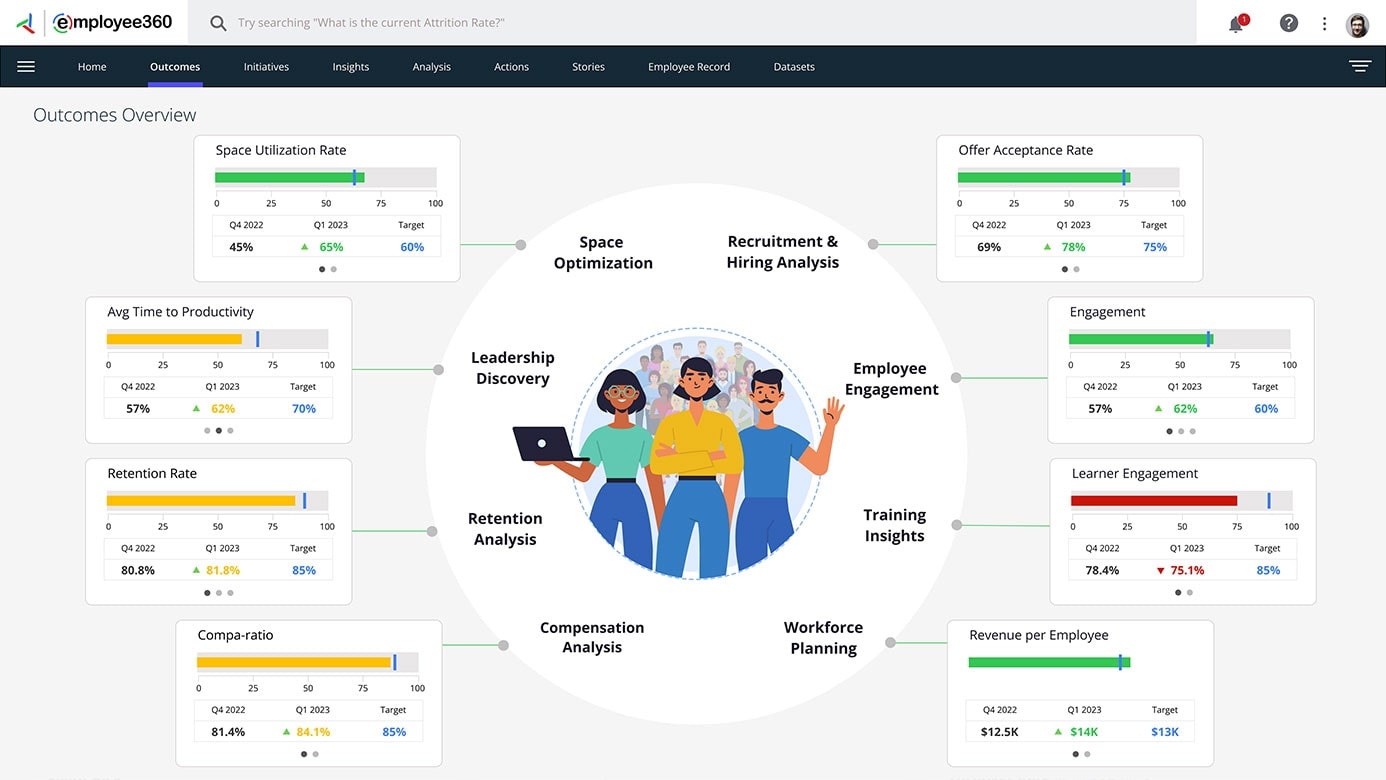
Task: Click the filter icon below the avatar
Action: coord(1360,64)
